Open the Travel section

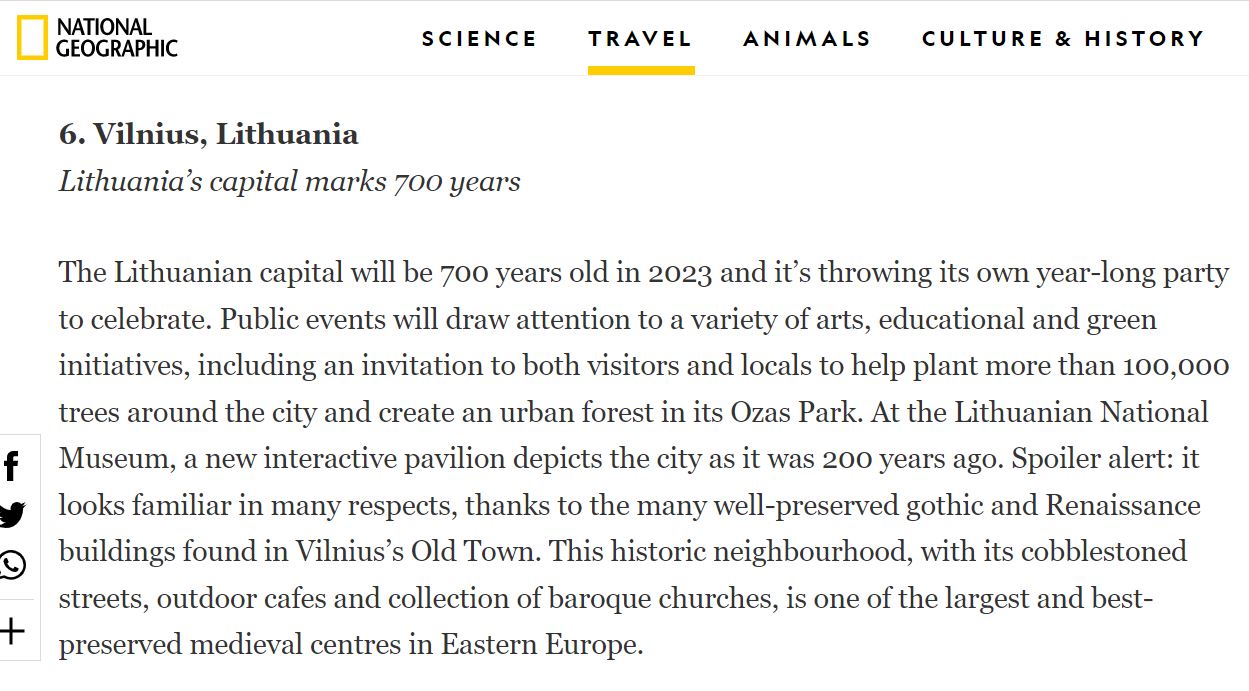640,39
